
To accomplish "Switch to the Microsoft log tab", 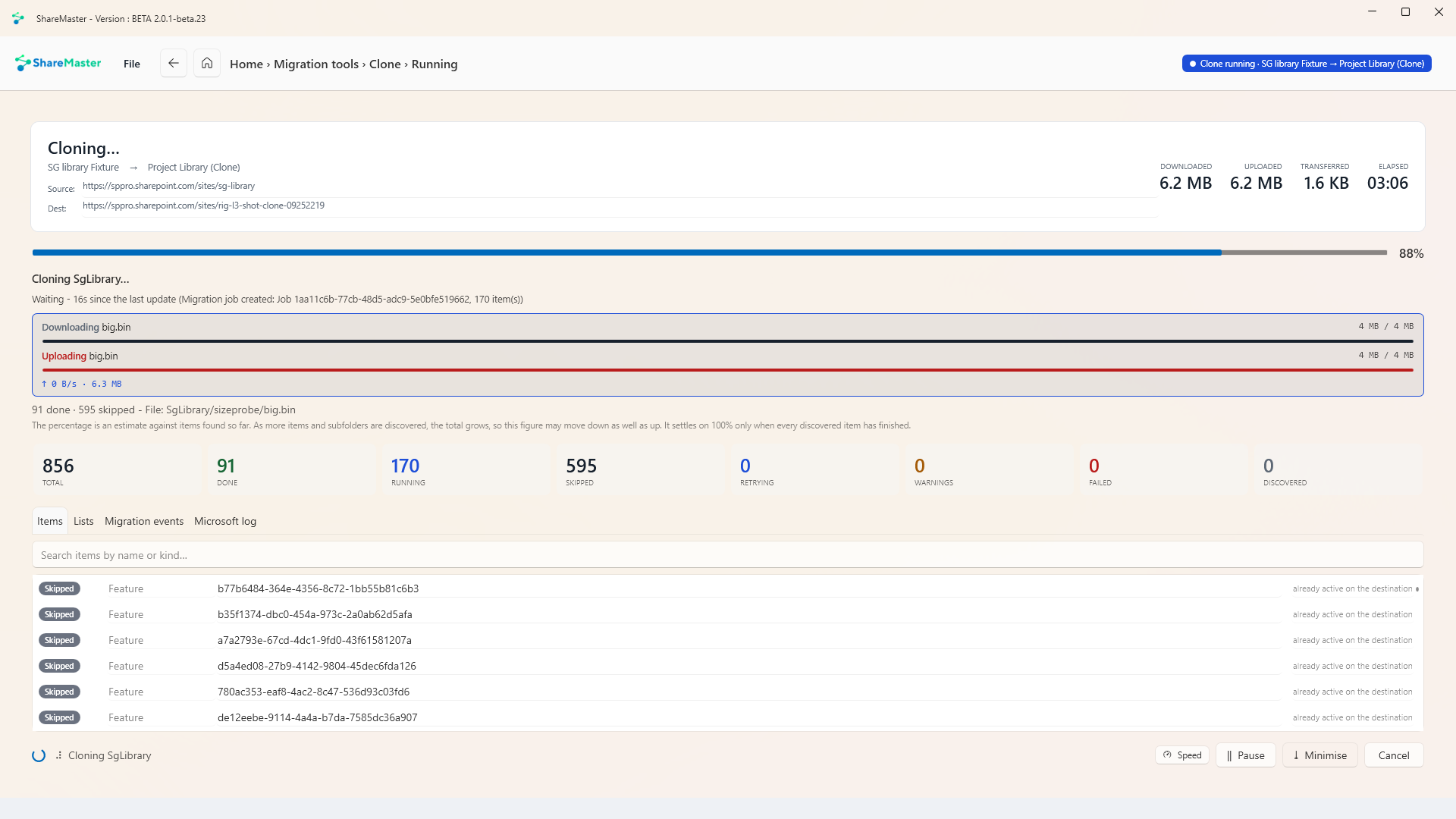I will click(x=225, y=521).
